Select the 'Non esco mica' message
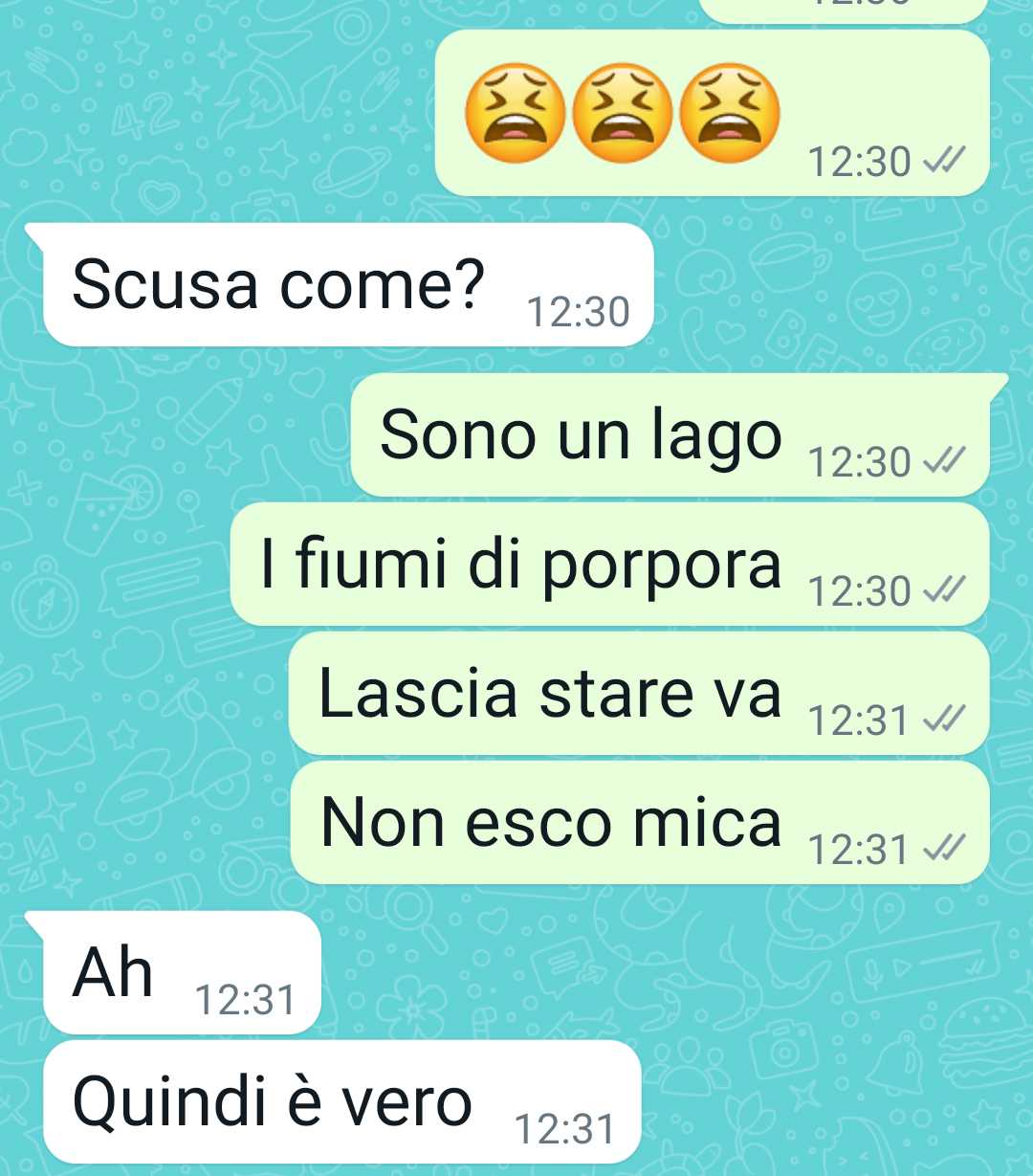Image resolution: width=1033 pixels, height=1176 pixels. coord(640,822)
